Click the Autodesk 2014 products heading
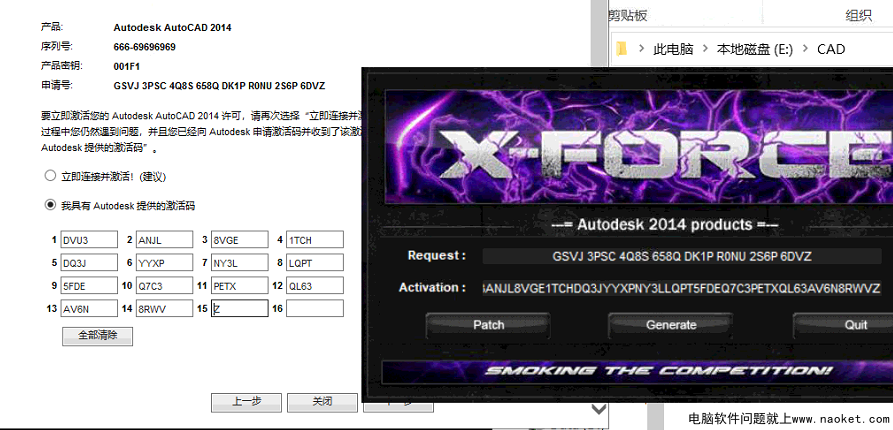The image size is (893, 430). (x=665, y=225)
